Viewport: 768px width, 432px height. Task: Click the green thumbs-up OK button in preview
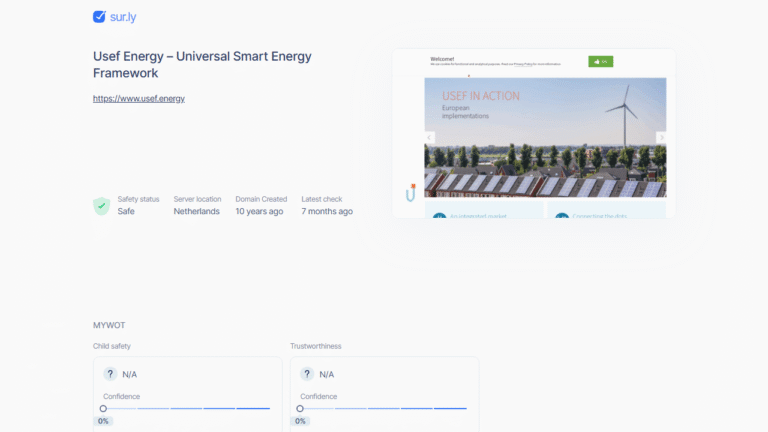point(600,62)
